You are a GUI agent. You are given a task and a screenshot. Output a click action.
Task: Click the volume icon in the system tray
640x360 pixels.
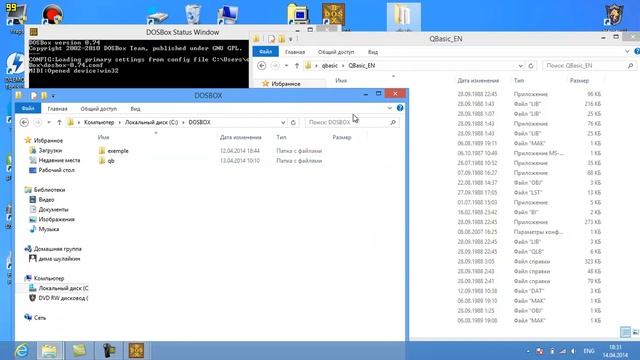pos(573,351)
